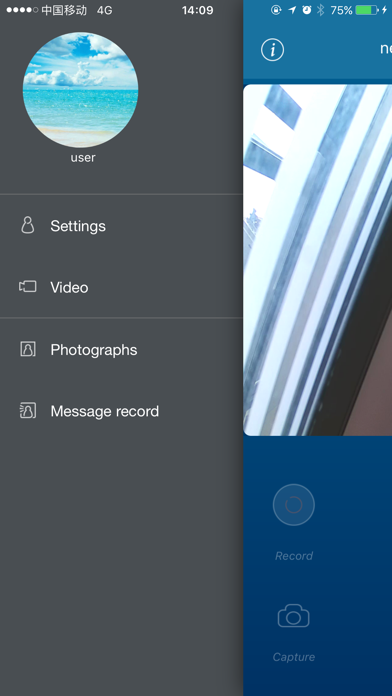Tap the "user" name label

pyautogui.click(x=83, y=158)
